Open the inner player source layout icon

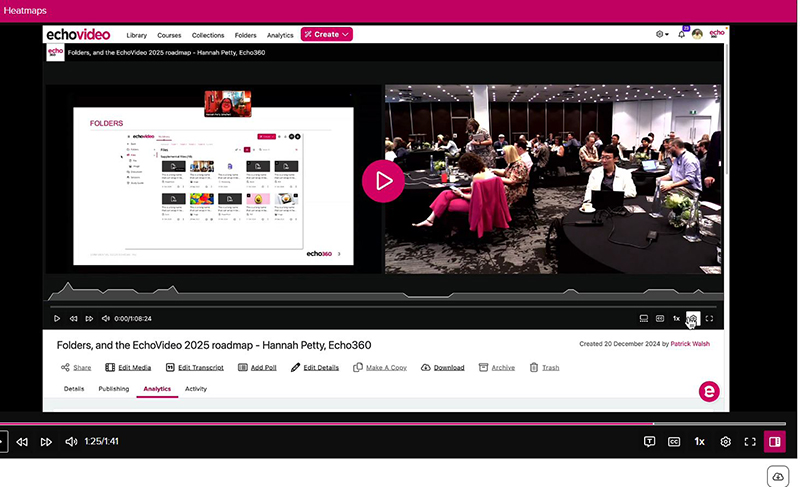click(x=644, y=318)
